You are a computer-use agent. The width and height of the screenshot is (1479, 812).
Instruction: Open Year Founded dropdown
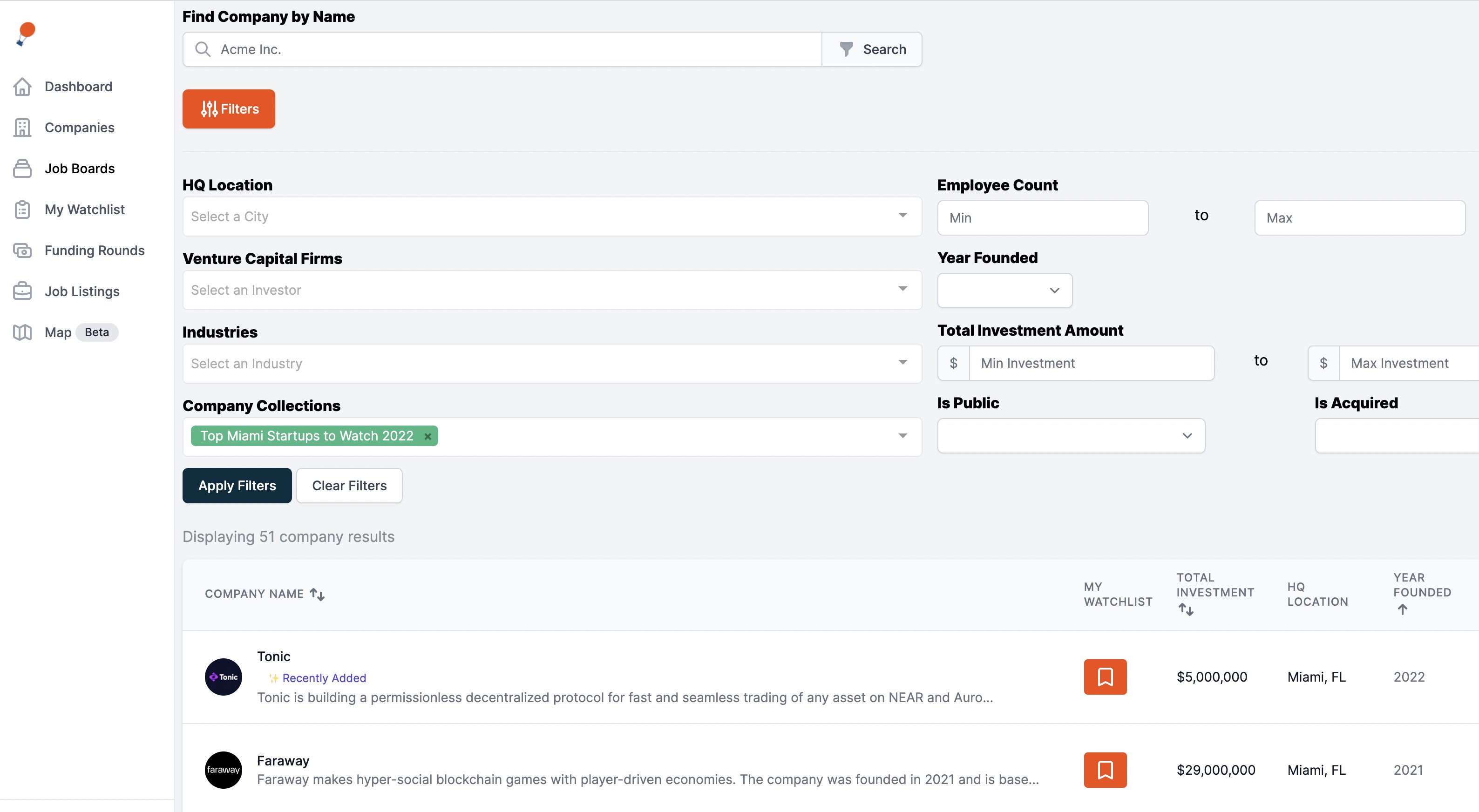[1004, 291]
